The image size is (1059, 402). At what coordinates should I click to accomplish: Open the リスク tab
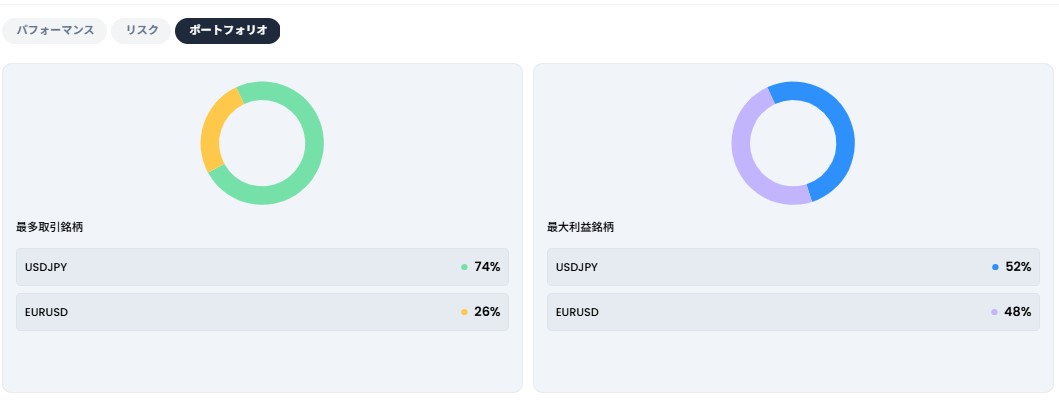(x=141, y=31)
